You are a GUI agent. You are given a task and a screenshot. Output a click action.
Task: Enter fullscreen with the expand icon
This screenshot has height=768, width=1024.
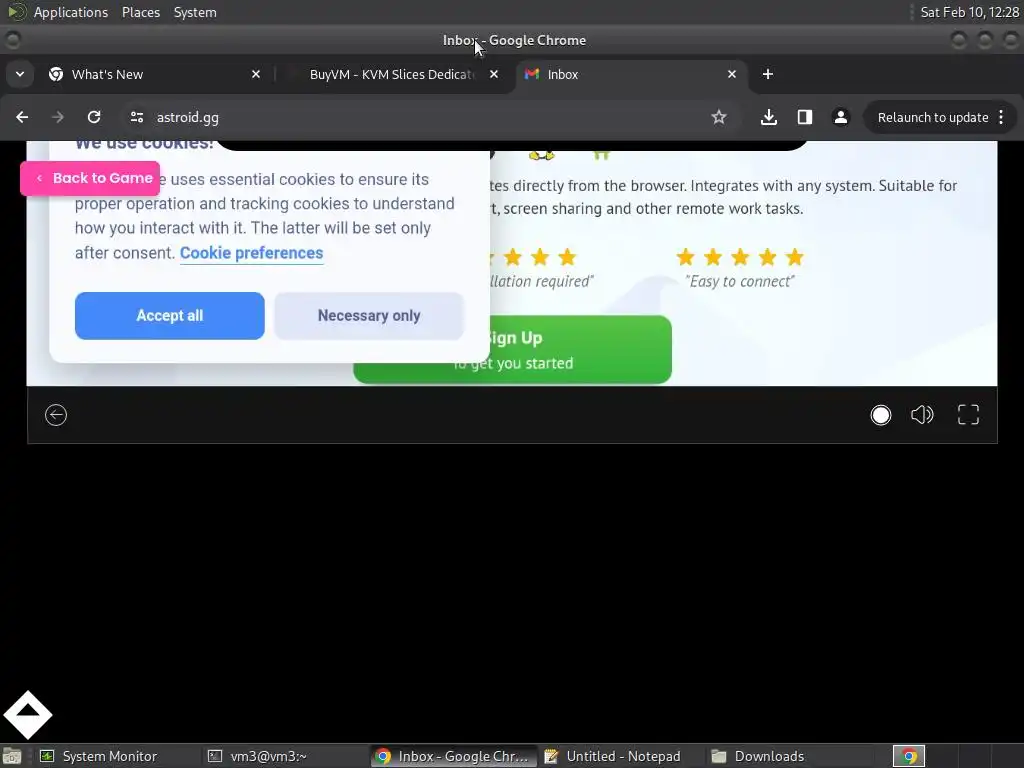(968, 415)
